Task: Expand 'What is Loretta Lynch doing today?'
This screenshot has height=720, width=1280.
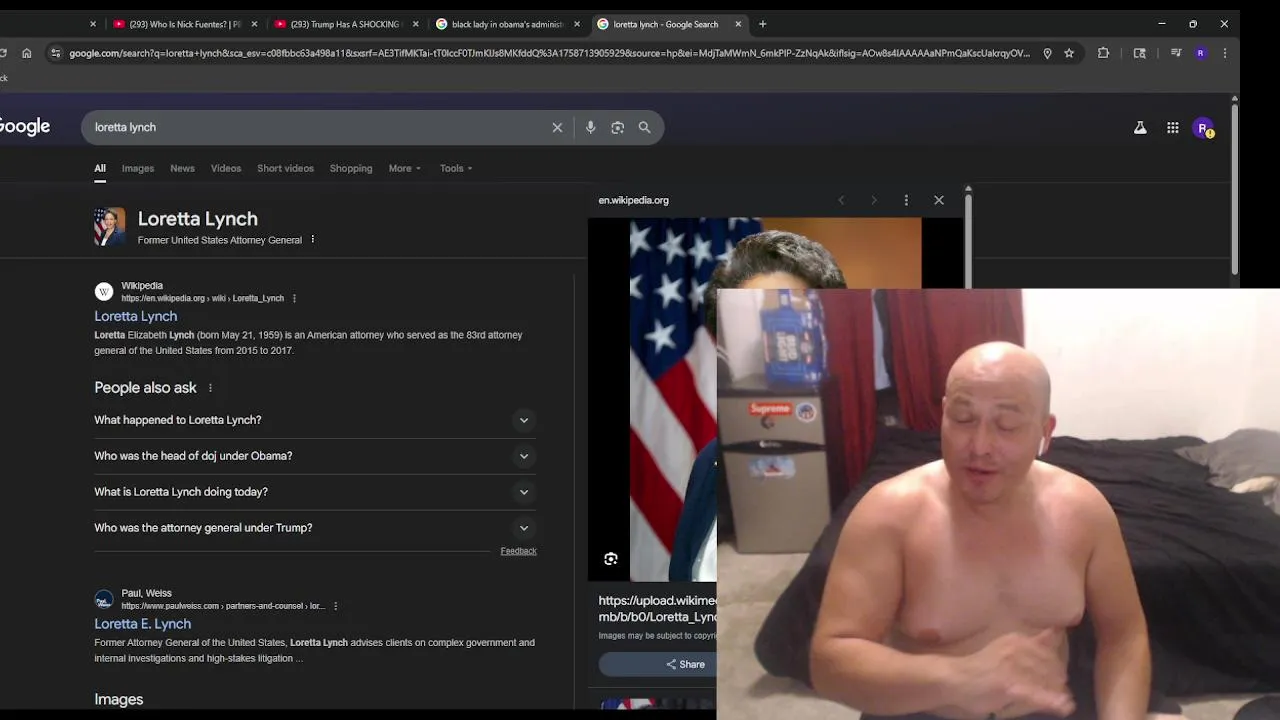Action: point(315,492)
